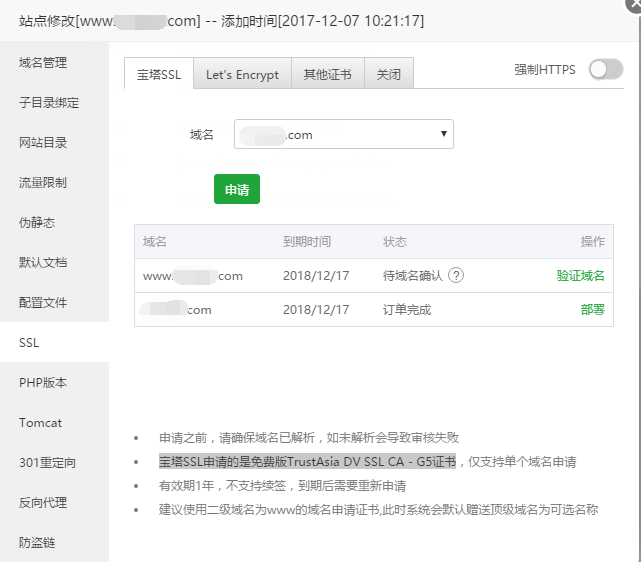641x562 pixels.
Task: Click the domain cell in the 订单完成 row
Action: (x=176, y=310)
